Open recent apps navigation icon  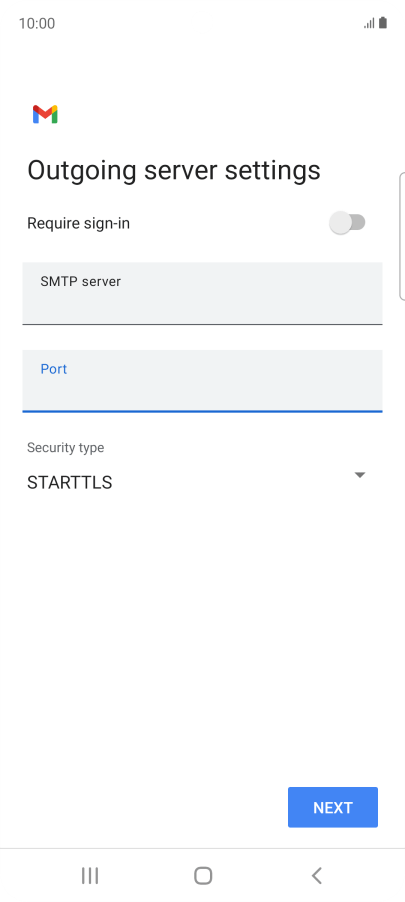coord(90,876)
